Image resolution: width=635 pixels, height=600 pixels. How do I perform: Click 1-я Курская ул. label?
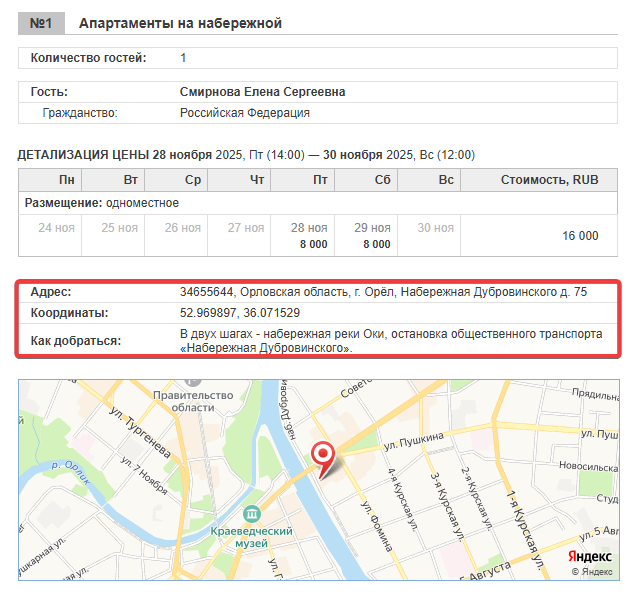526,530
